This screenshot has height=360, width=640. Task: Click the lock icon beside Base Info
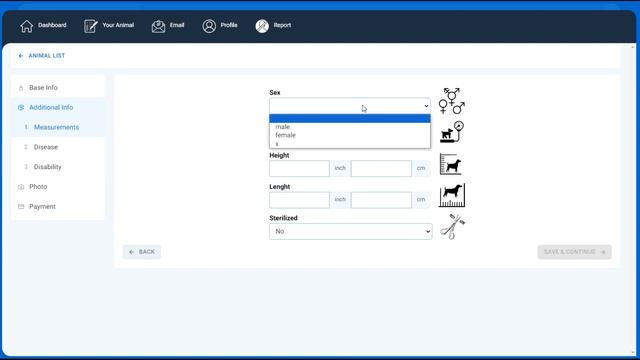point(21,88)
